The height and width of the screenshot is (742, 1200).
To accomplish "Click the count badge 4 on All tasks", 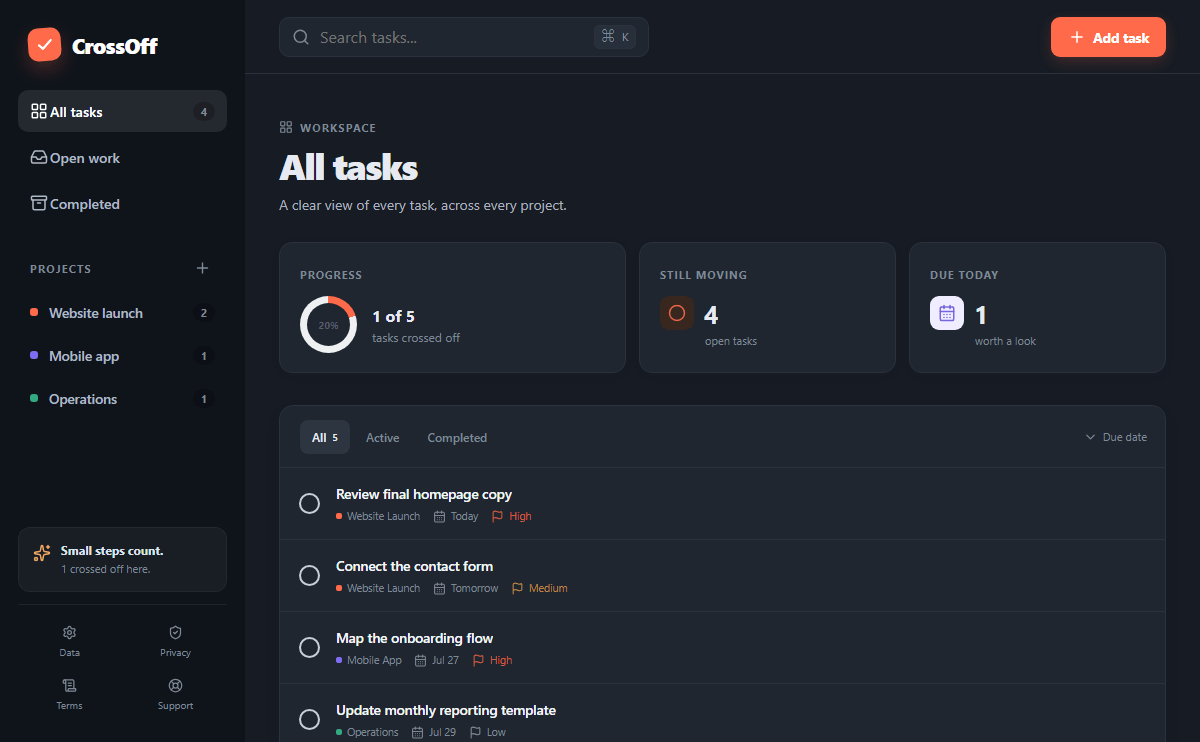I will [x=204, y=112].
